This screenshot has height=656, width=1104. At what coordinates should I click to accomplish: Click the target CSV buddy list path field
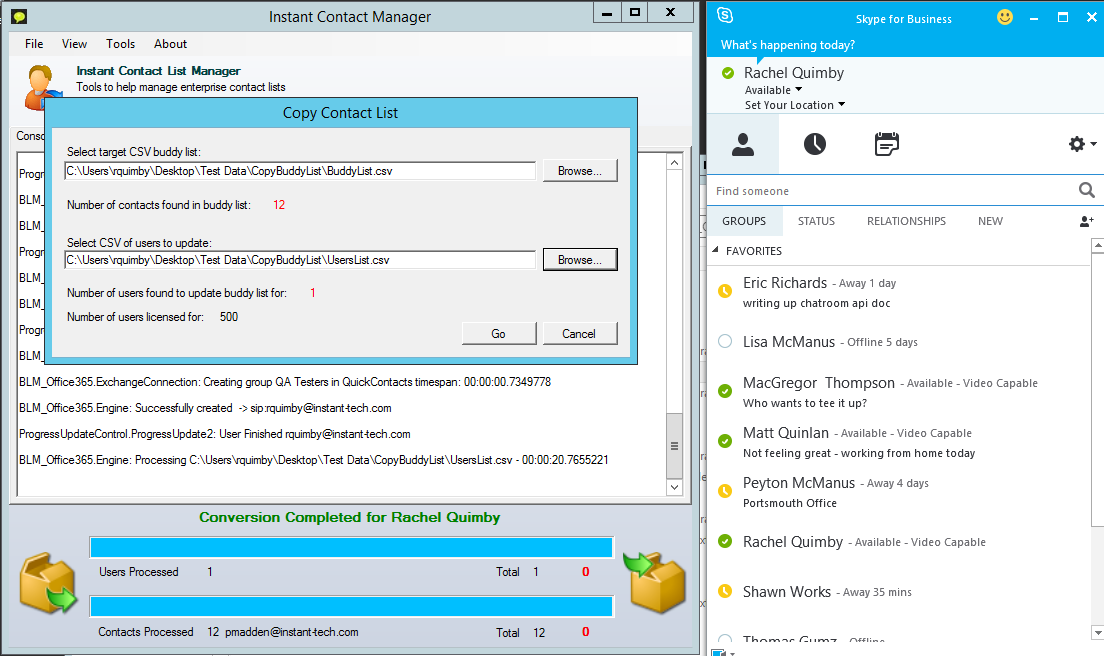300,171
